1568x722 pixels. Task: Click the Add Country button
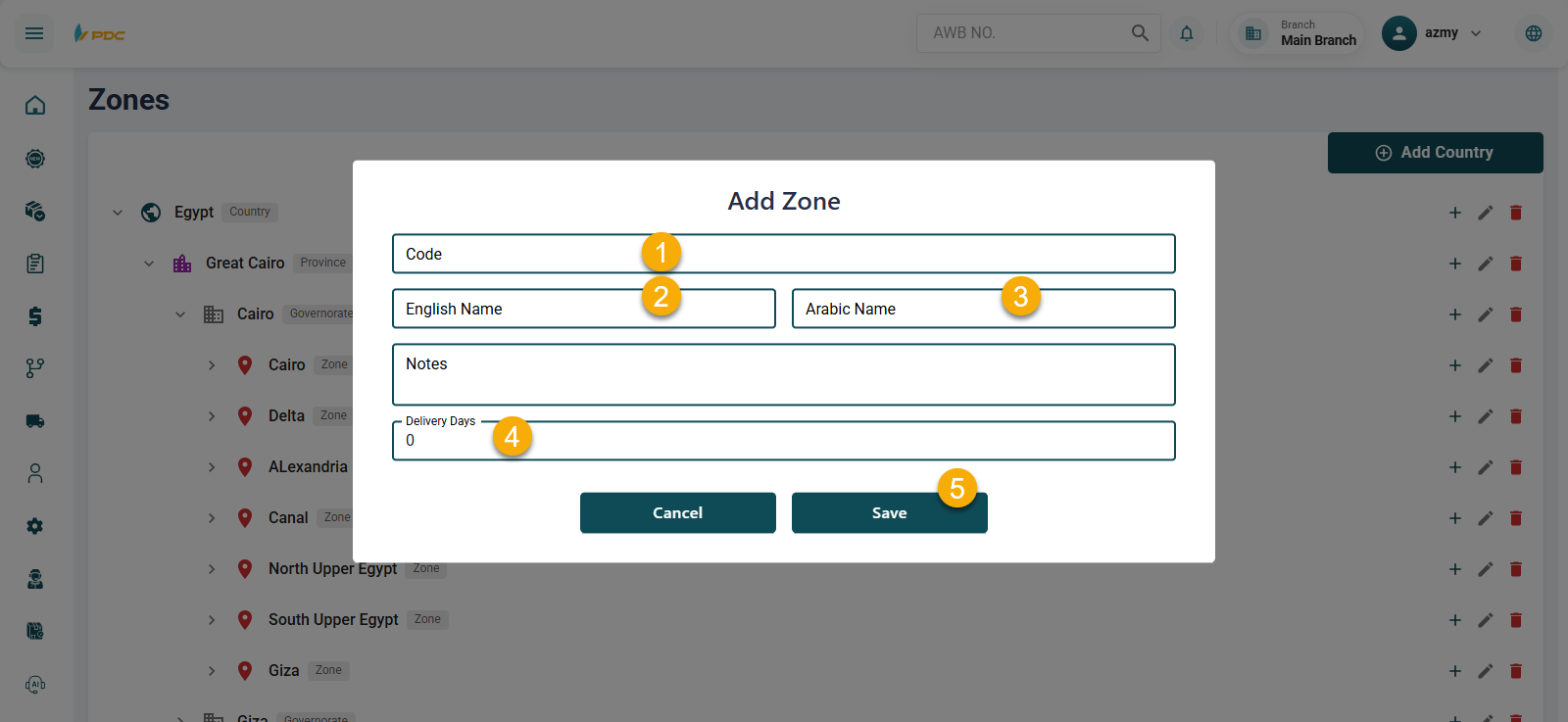point(1436,153)
